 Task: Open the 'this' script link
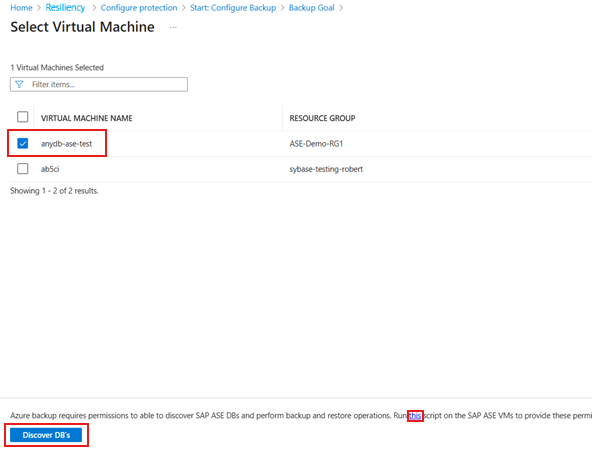click(x=415, y=416)
